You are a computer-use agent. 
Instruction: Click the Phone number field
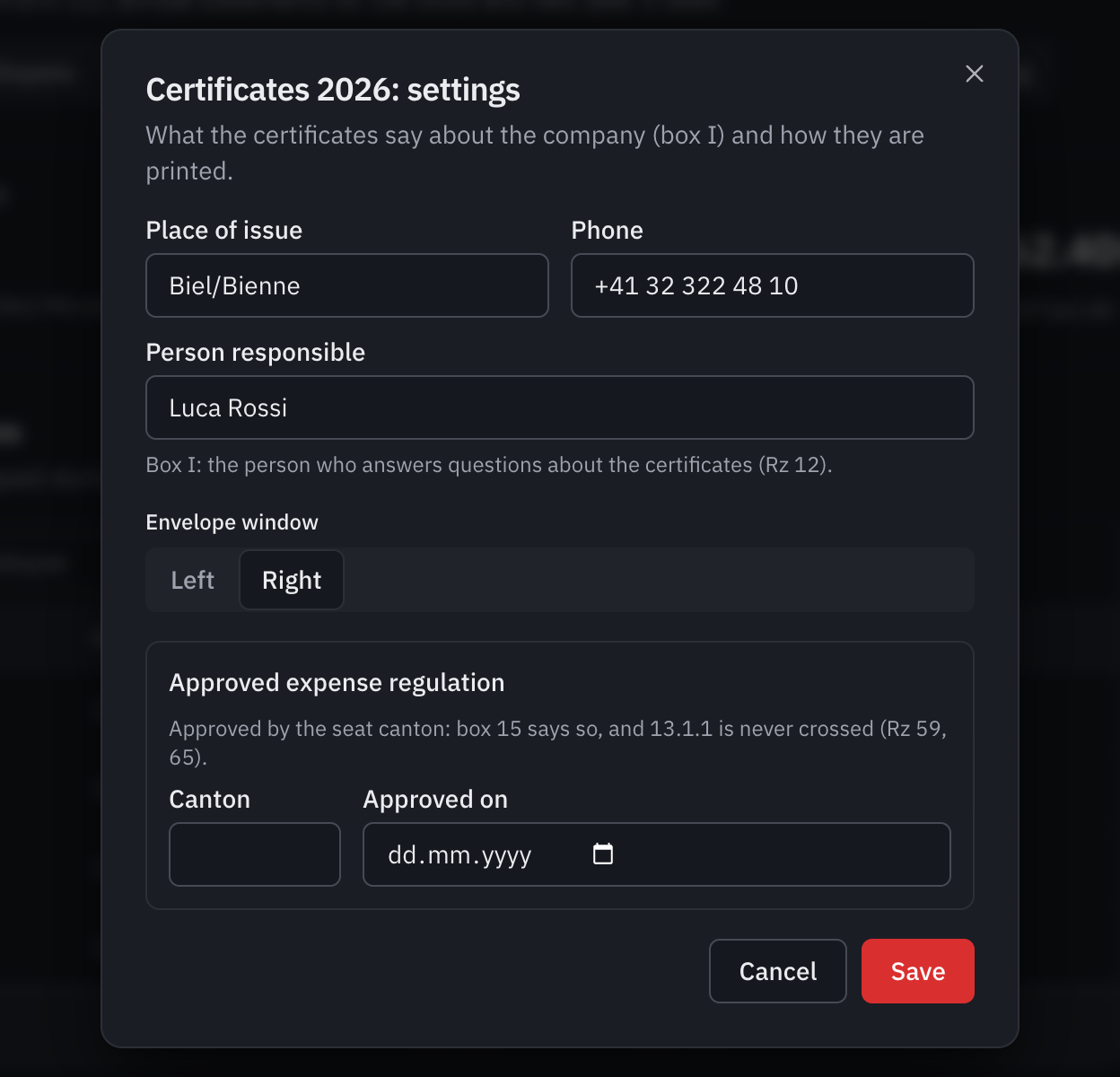click(x=773, y=285)
